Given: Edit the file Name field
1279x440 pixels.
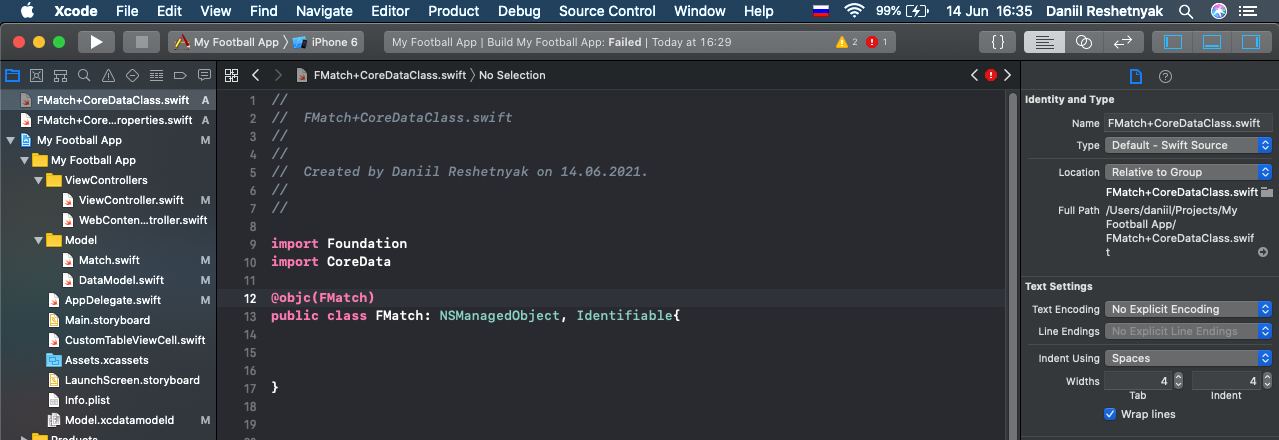Looking at the screenshot, I should point(1188,123).
